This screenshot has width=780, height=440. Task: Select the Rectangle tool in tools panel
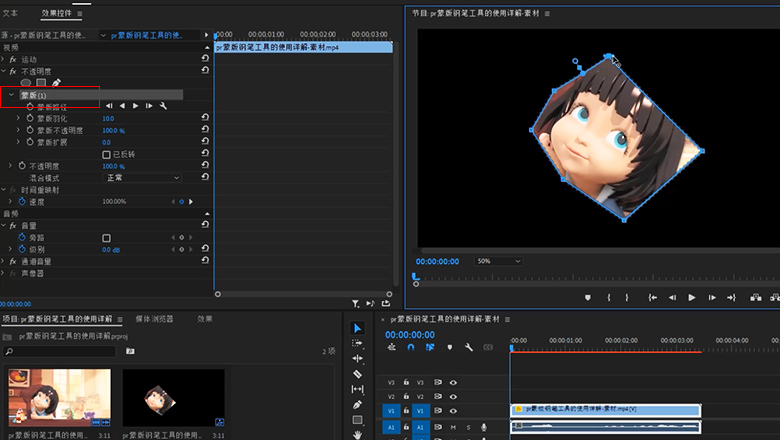357,420
